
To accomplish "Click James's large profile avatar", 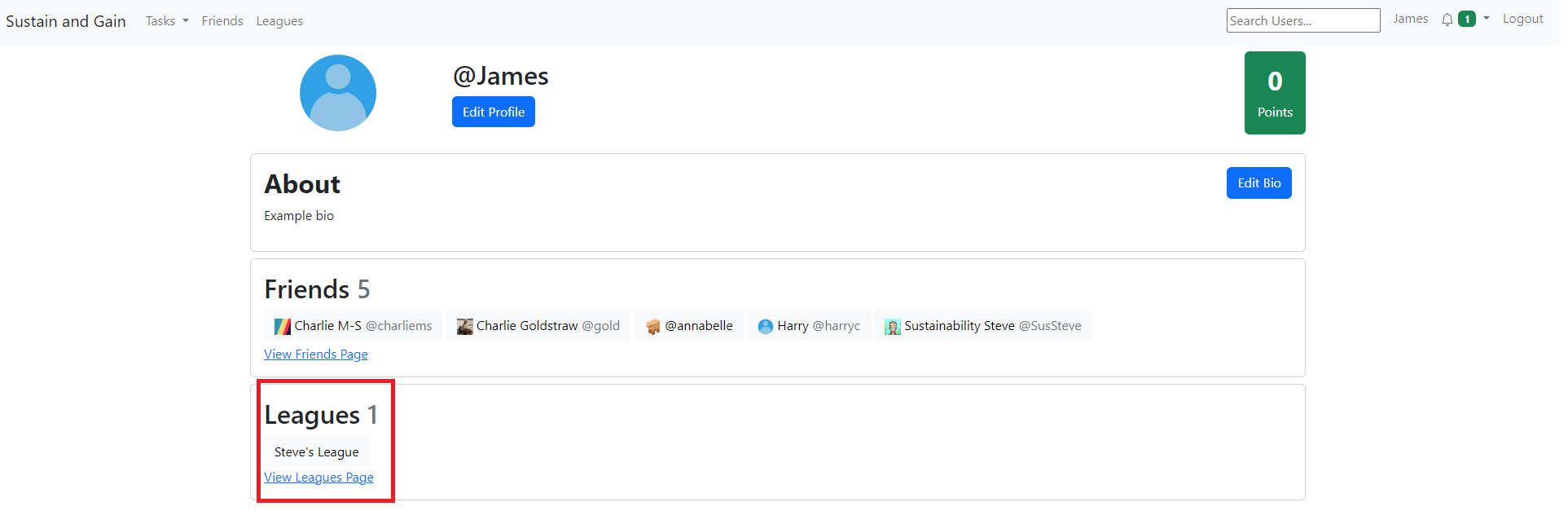I will click(x=337, y=93).
